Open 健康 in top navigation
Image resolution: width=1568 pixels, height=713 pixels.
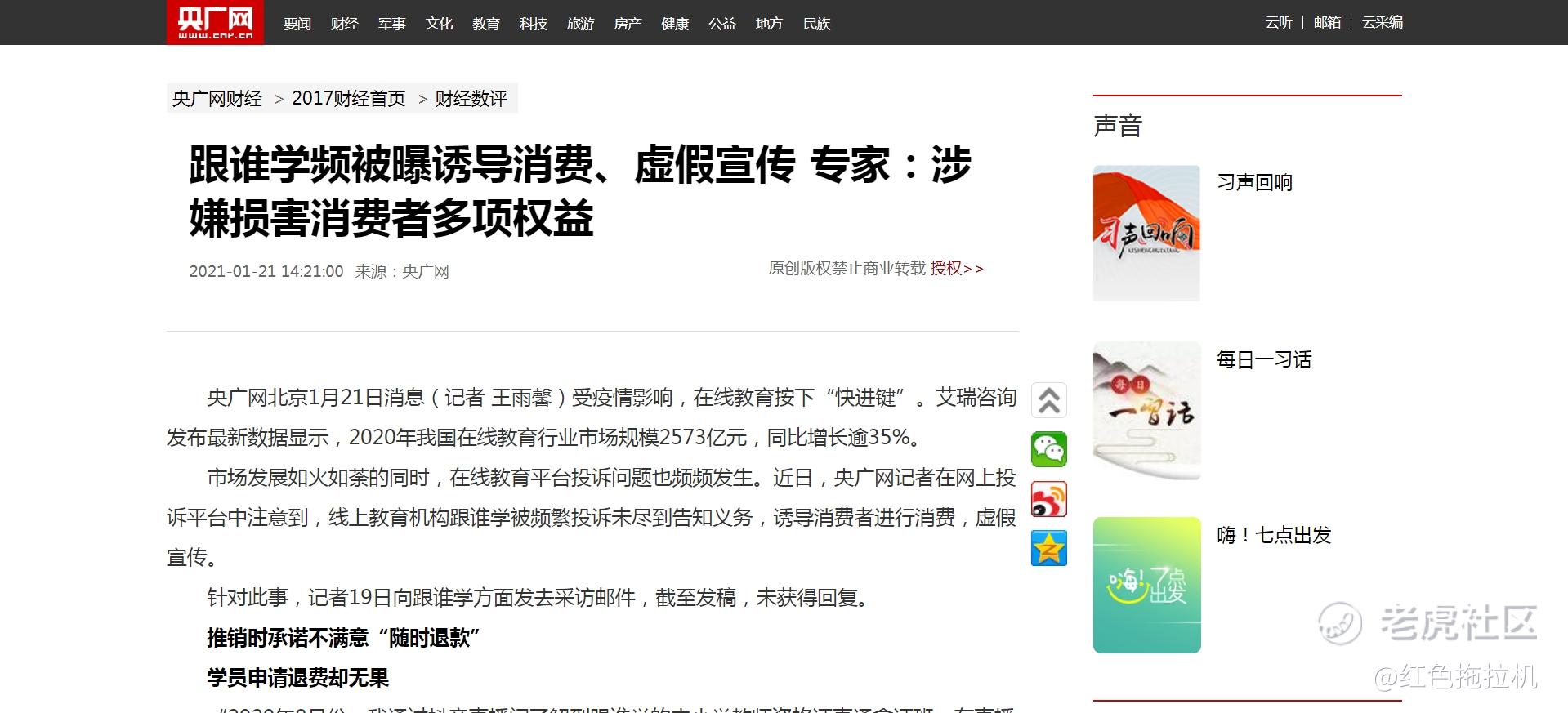[675, 24]
